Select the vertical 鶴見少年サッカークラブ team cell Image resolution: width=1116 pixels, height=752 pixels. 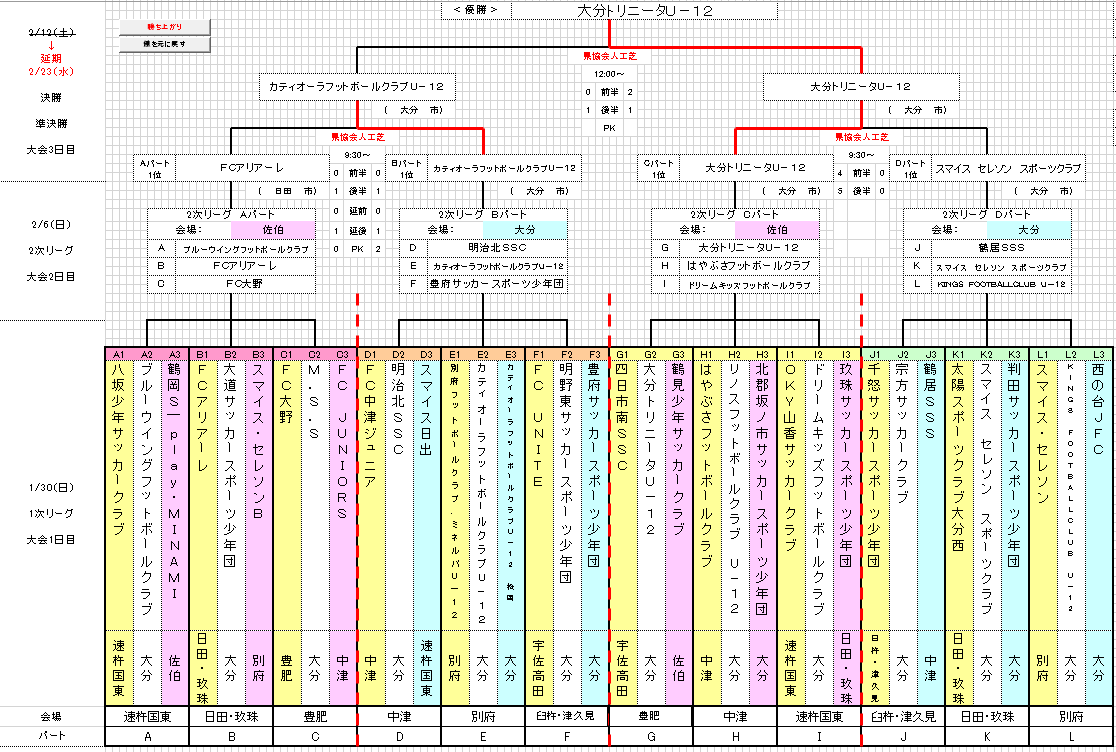(678, 494)
